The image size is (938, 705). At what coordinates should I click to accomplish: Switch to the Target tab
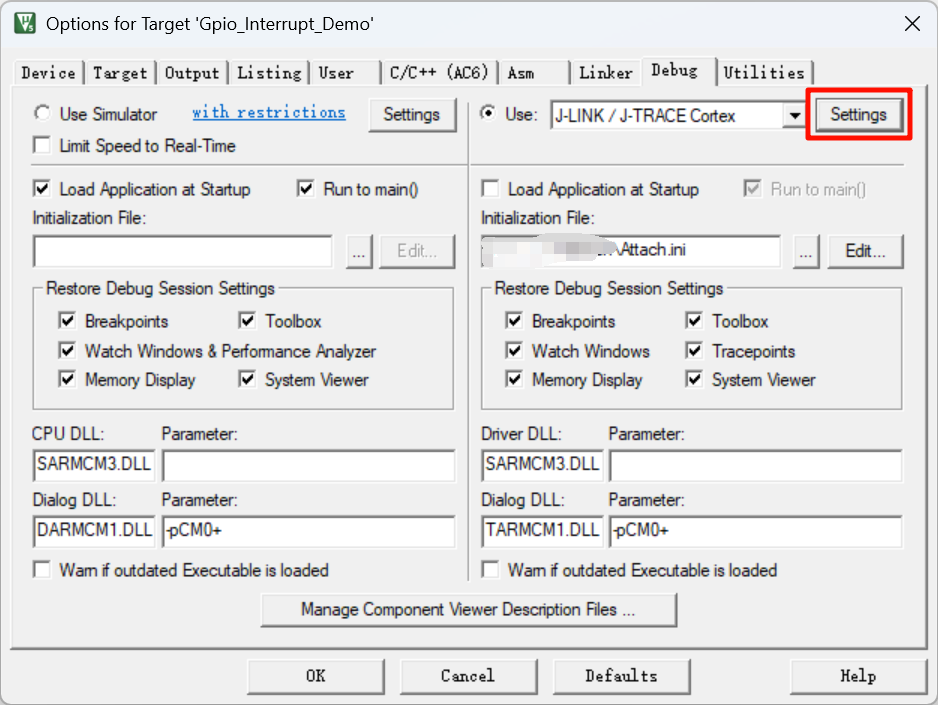[120, 73]
